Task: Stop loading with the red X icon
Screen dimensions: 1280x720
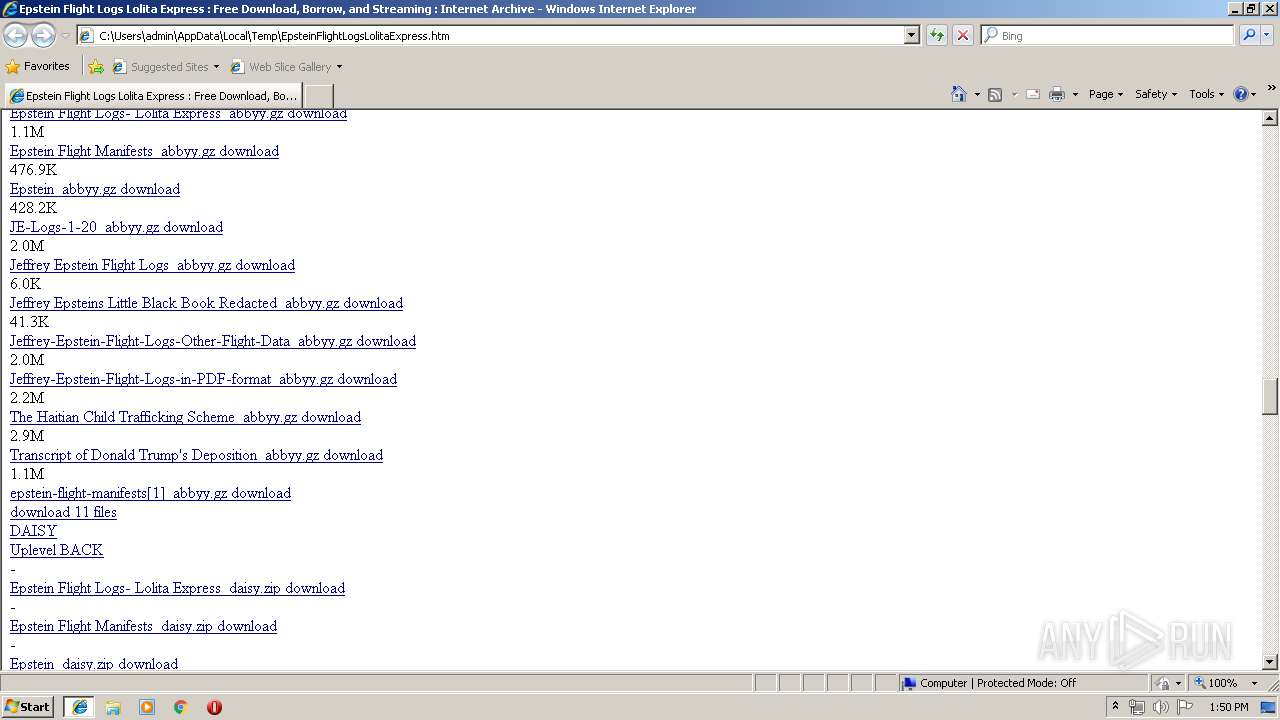Action: [x=963, y=35]
